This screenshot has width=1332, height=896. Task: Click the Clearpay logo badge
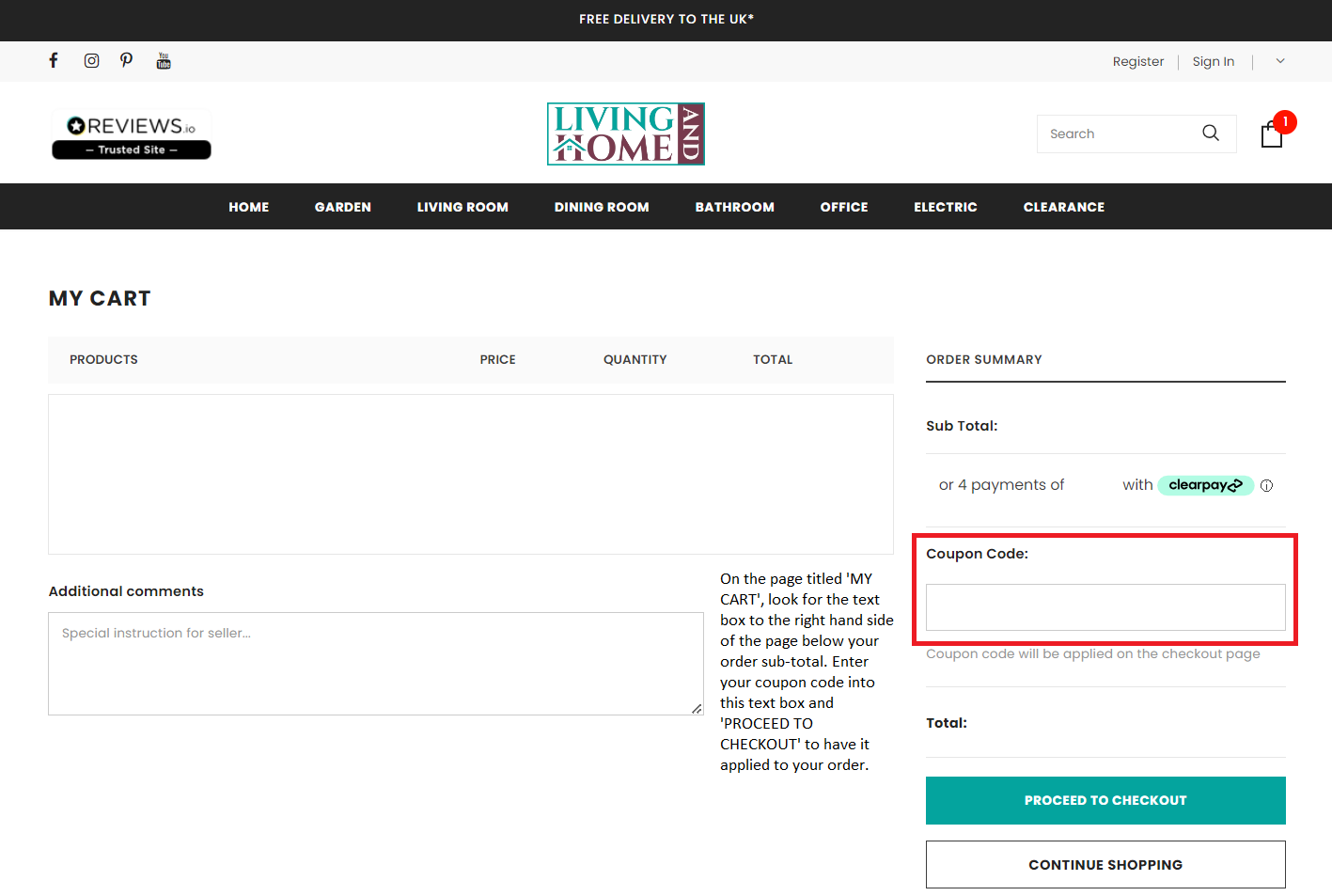tap(1205, 485)
